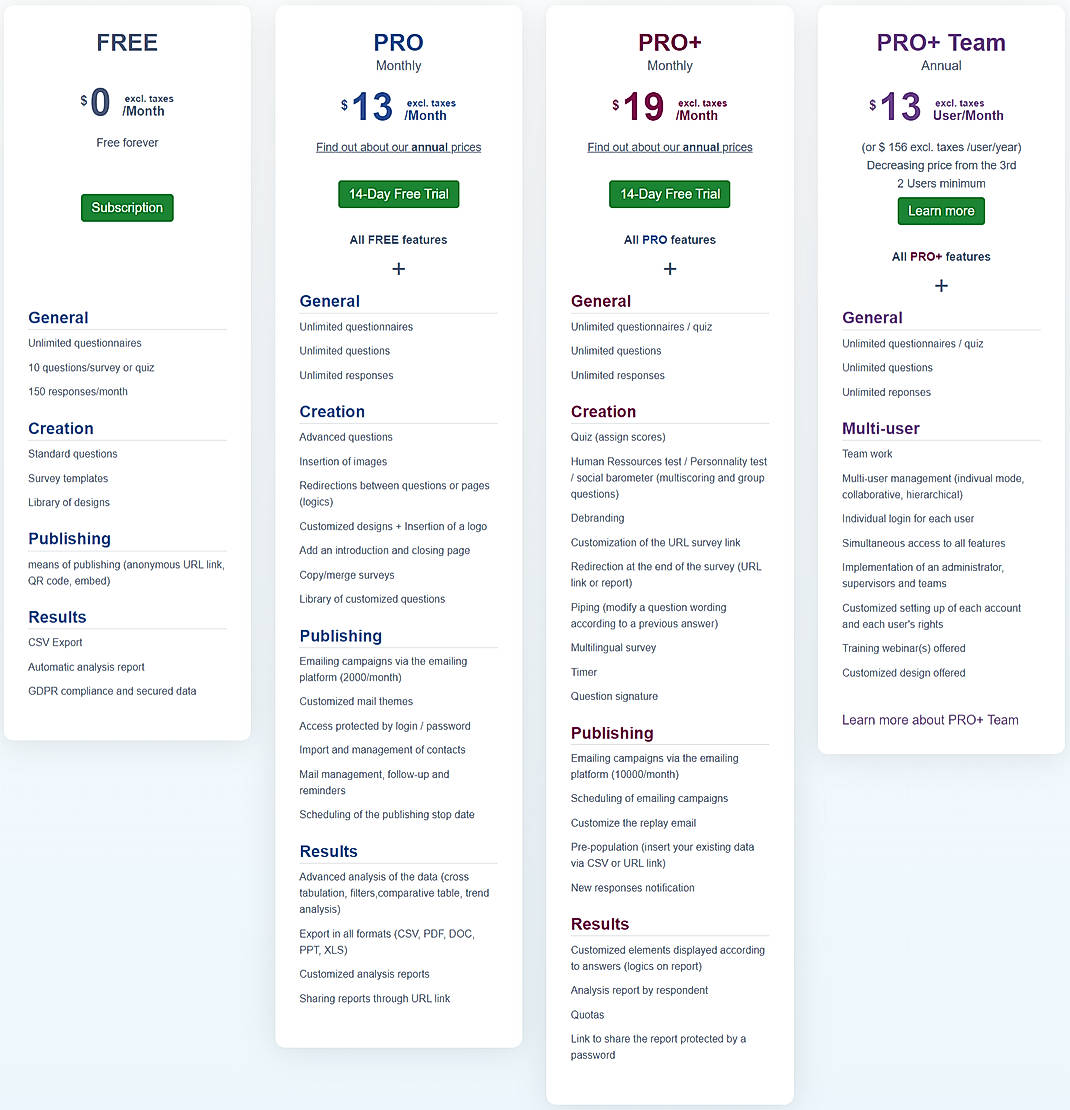
Task: Click Learn more about PRO+ Team
Action: (x=930, y=720)
